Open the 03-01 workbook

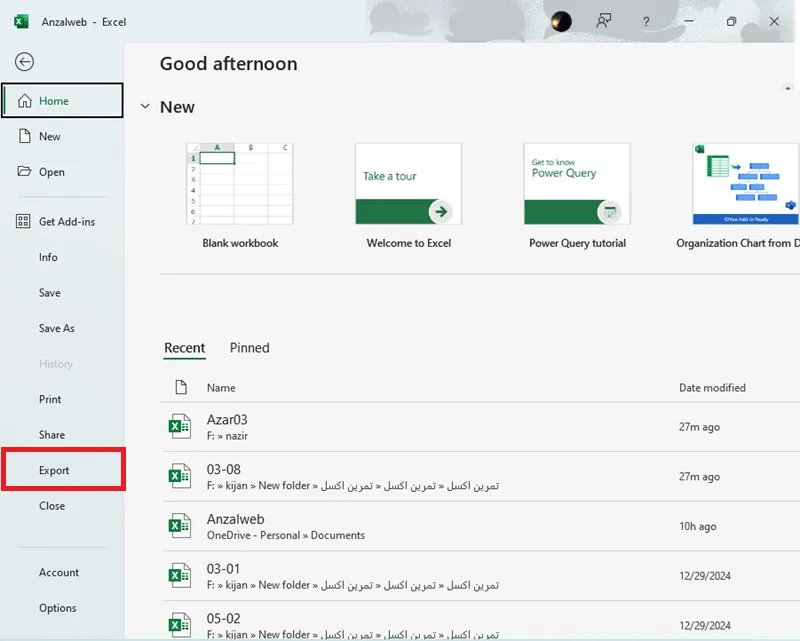click(x=480, y=576)
